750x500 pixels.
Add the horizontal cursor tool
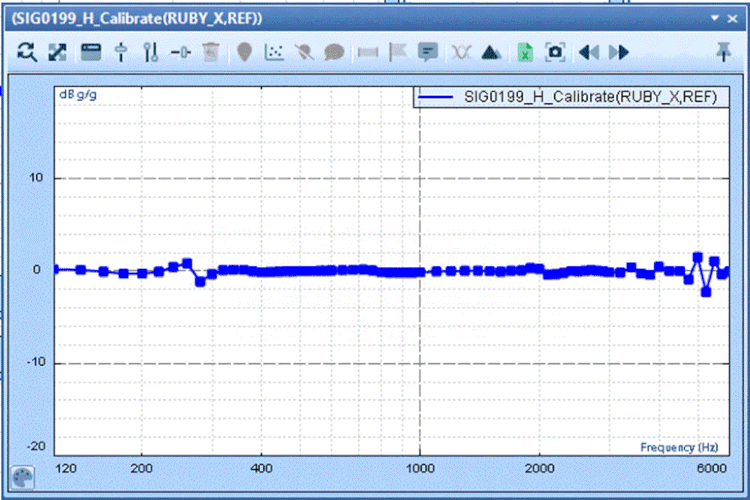181,52
